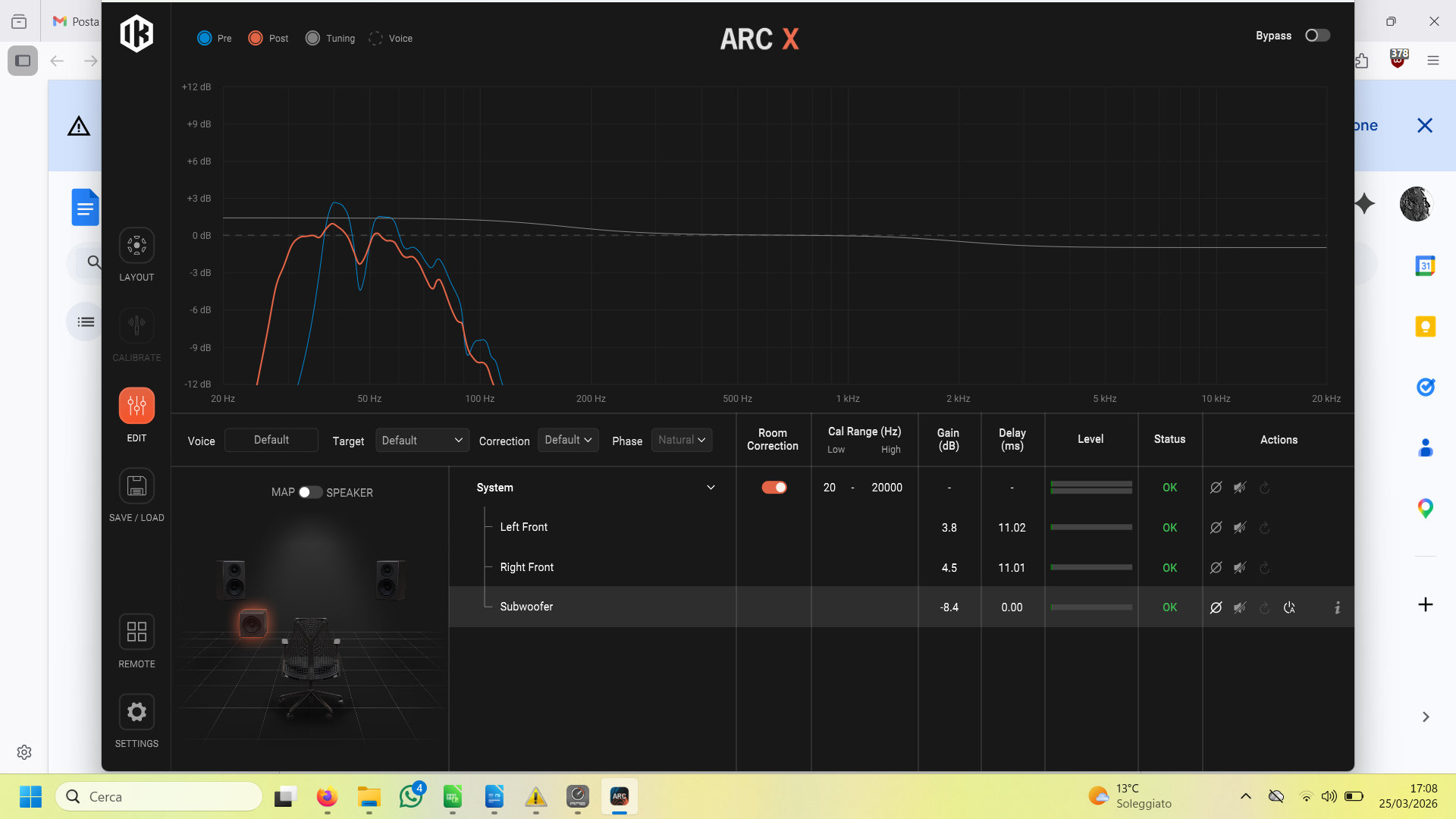1456x819 pixels.
Task: Hide the Pre curve indicator
Action: pyautogui.click(x=205, y=38)
